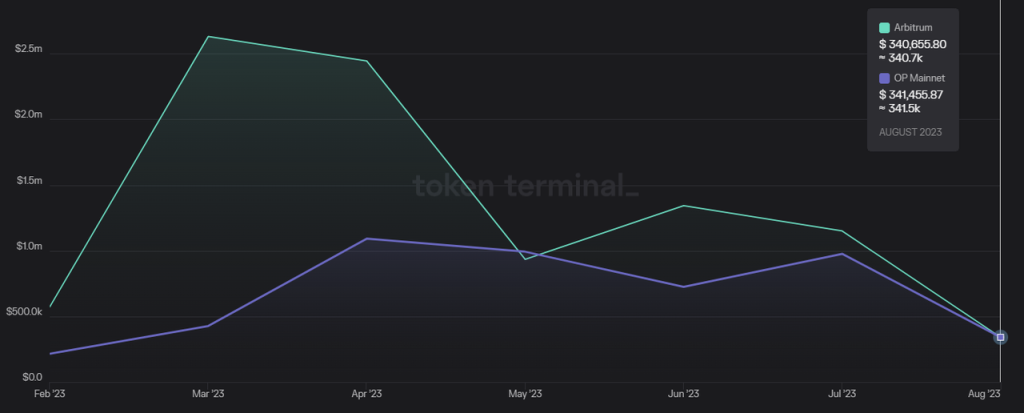Select the OP Mainnet value $ 341,455.87
This screenshot has width=1024, height=413.
911,95
